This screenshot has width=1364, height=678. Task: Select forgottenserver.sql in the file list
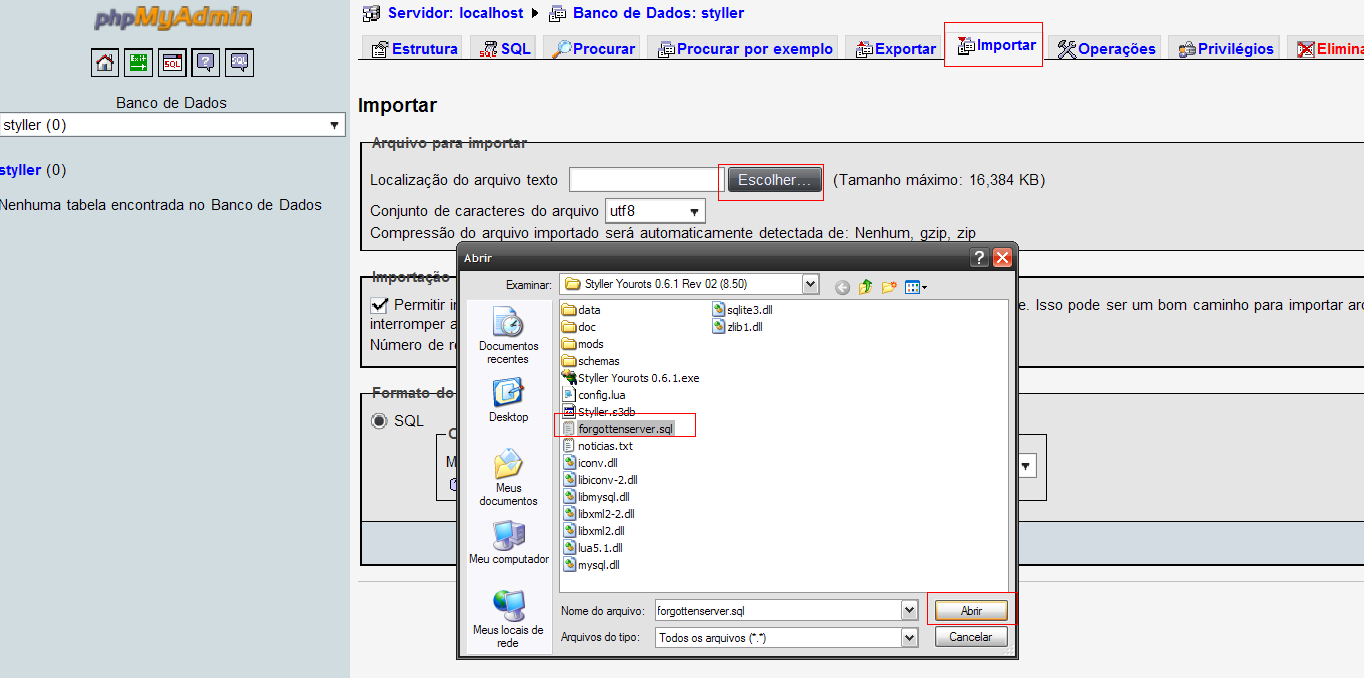click(x=617, y=429)
